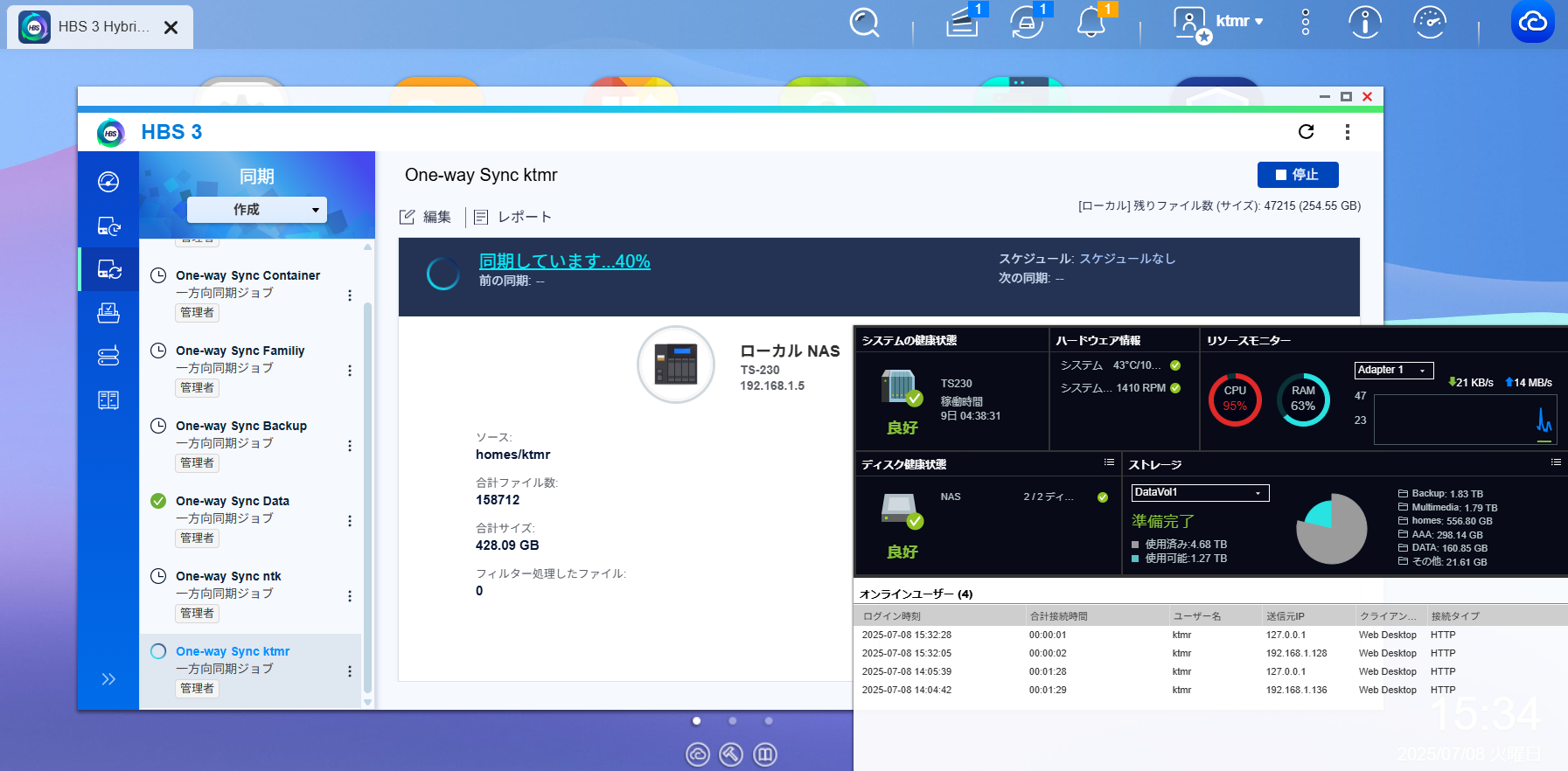Open the ハードウェア情報 panel header
This screenshot has height=771, width=1568.
pos(1098,340)
